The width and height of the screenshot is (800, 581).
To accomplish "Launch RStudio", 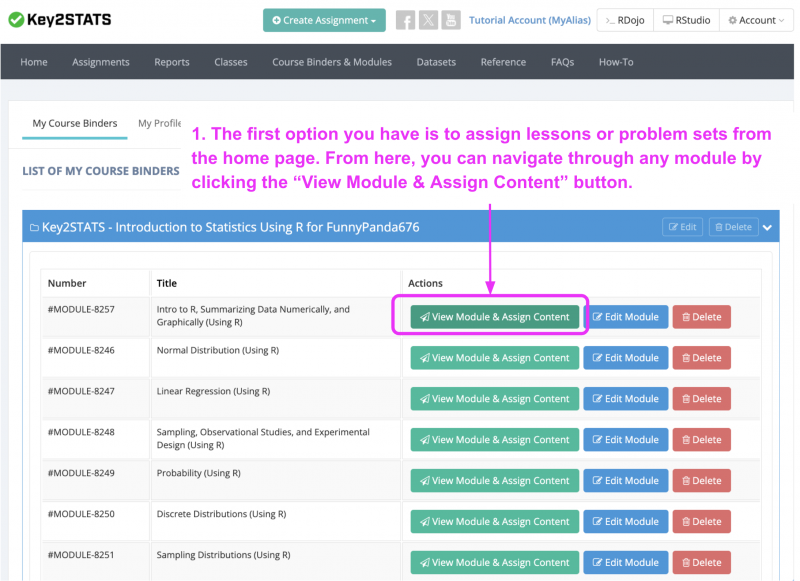I will click(x=686, y=20).
